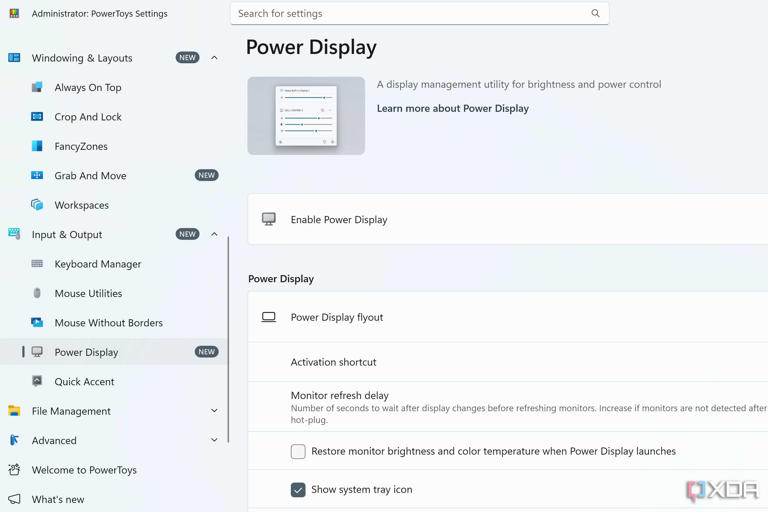Click the Power Display monitor icon in sidebar
This screenshot has width=768, height=512.
(x=37, y=352)
